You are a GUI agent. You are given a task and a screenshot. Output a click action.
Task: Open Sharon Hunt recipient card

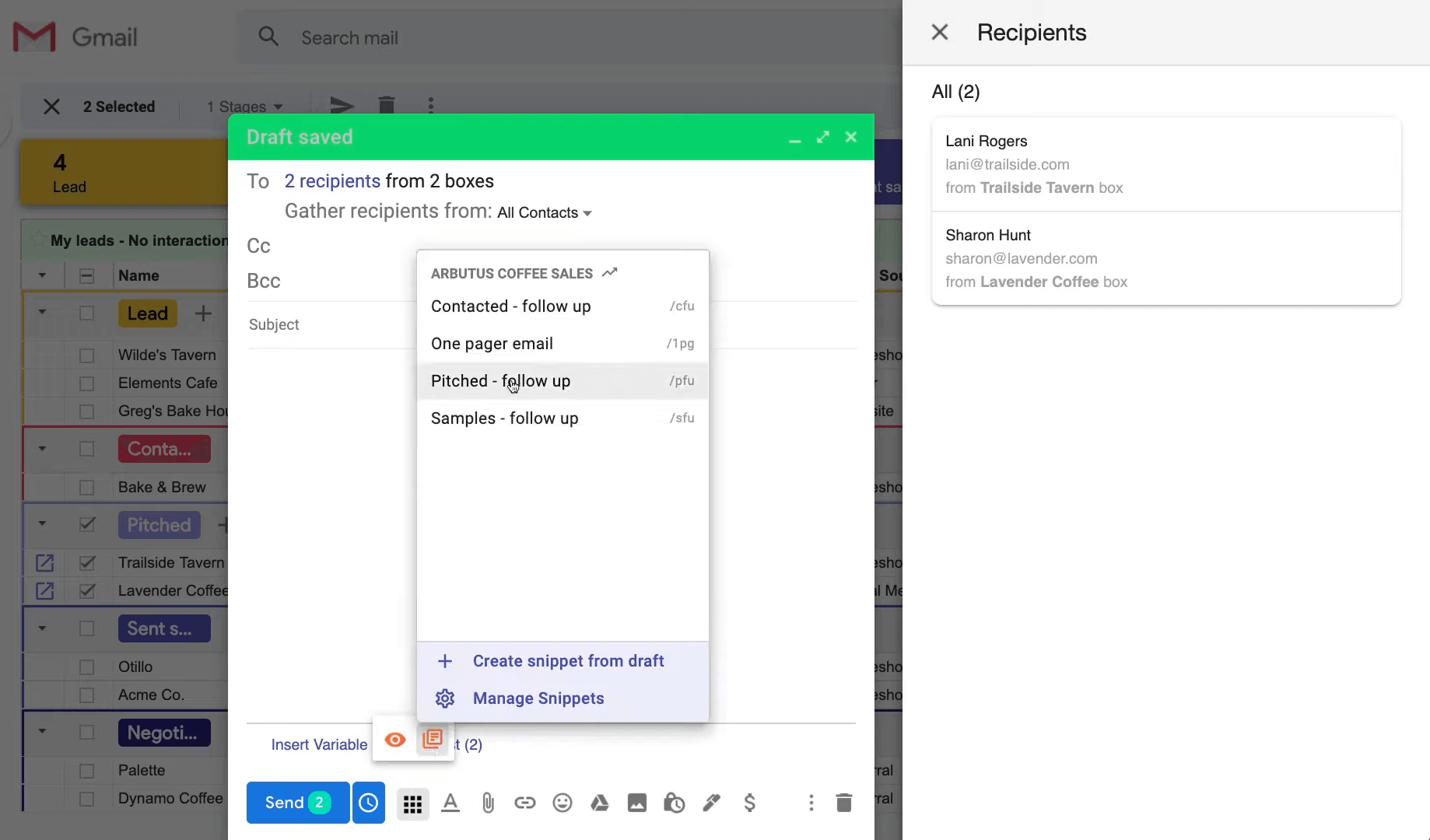point(1165,258)
